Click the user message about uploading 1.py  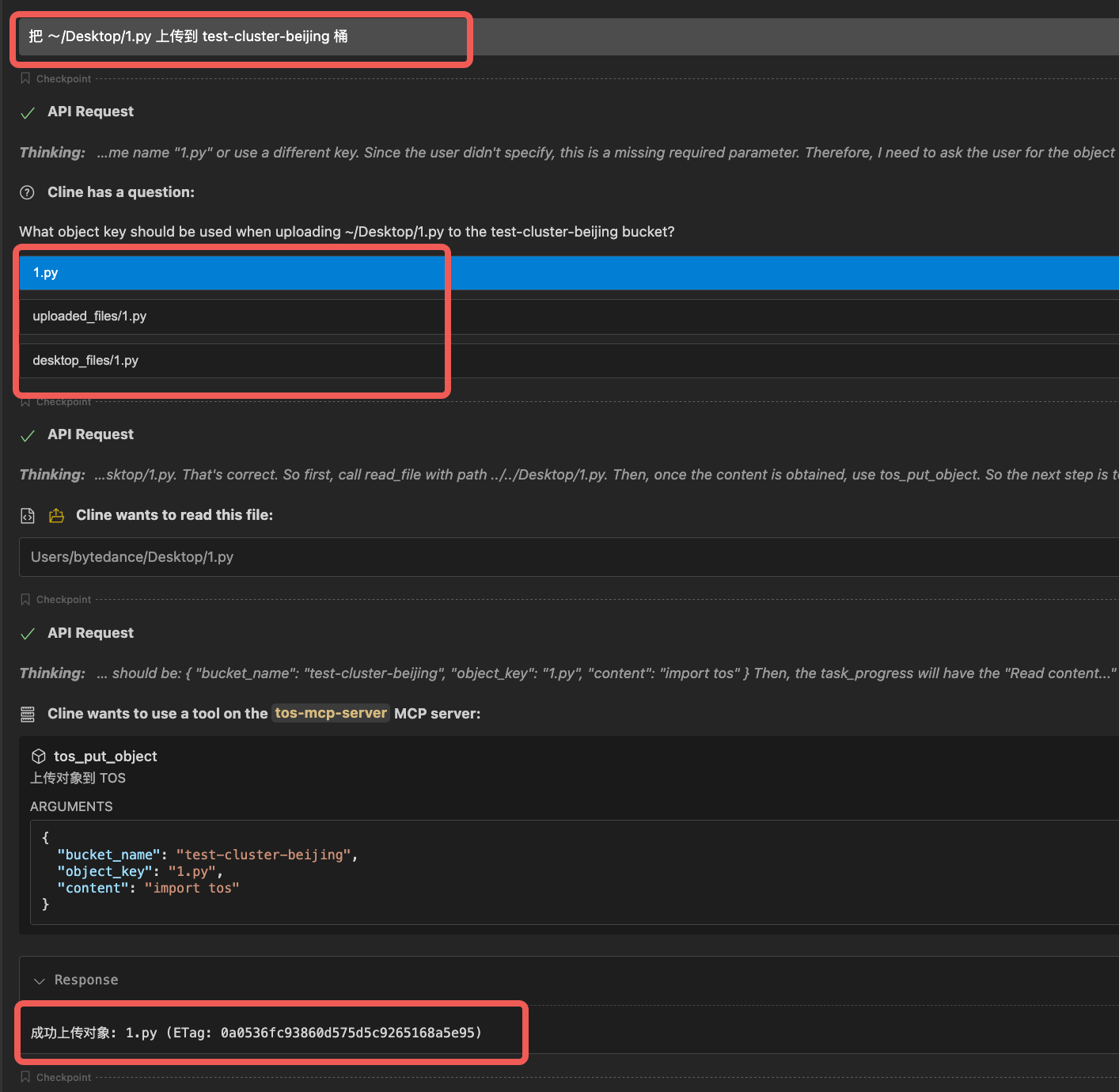pos(237,36)
